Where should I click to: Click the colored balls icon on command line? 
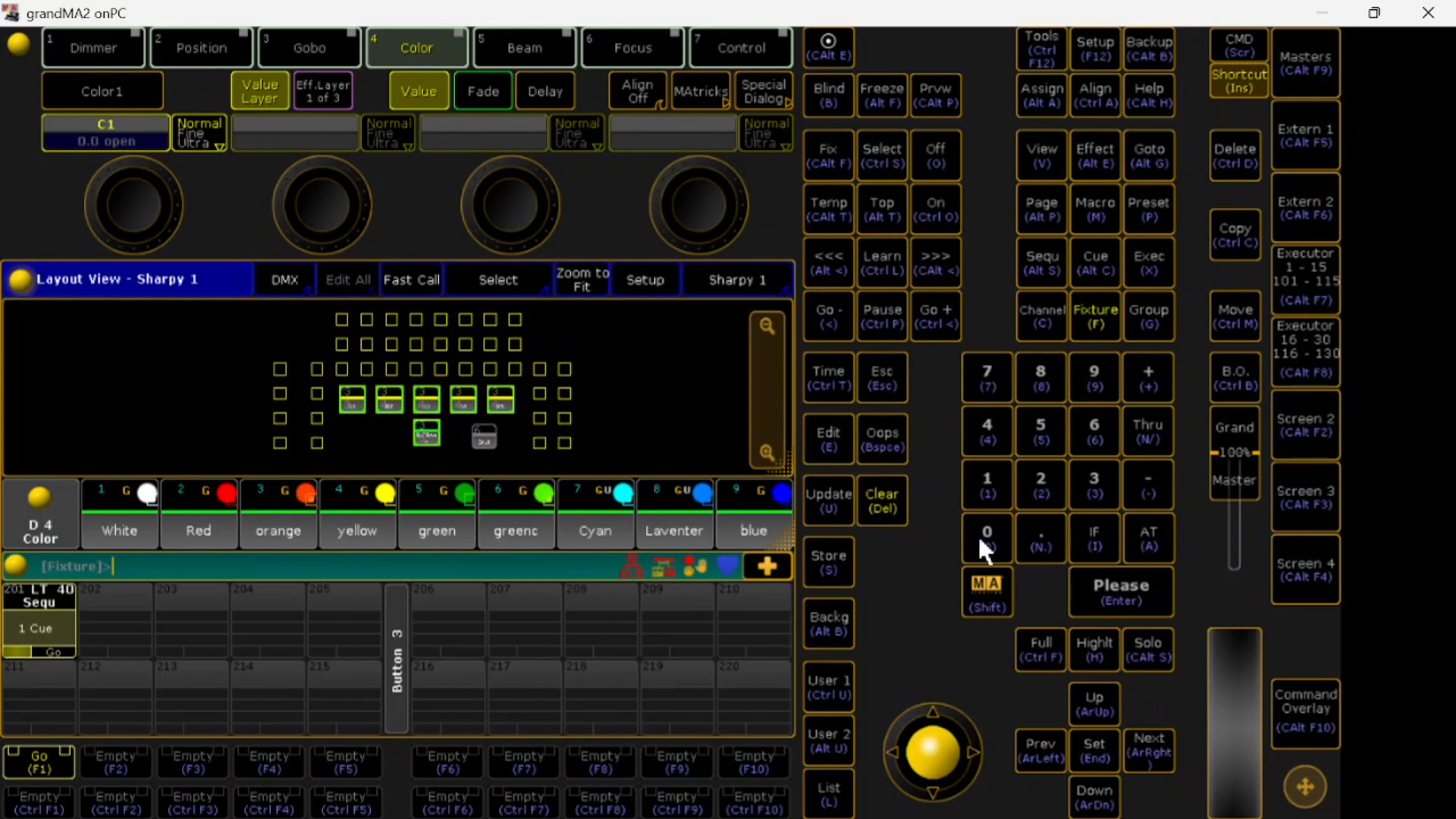(695, 566)
